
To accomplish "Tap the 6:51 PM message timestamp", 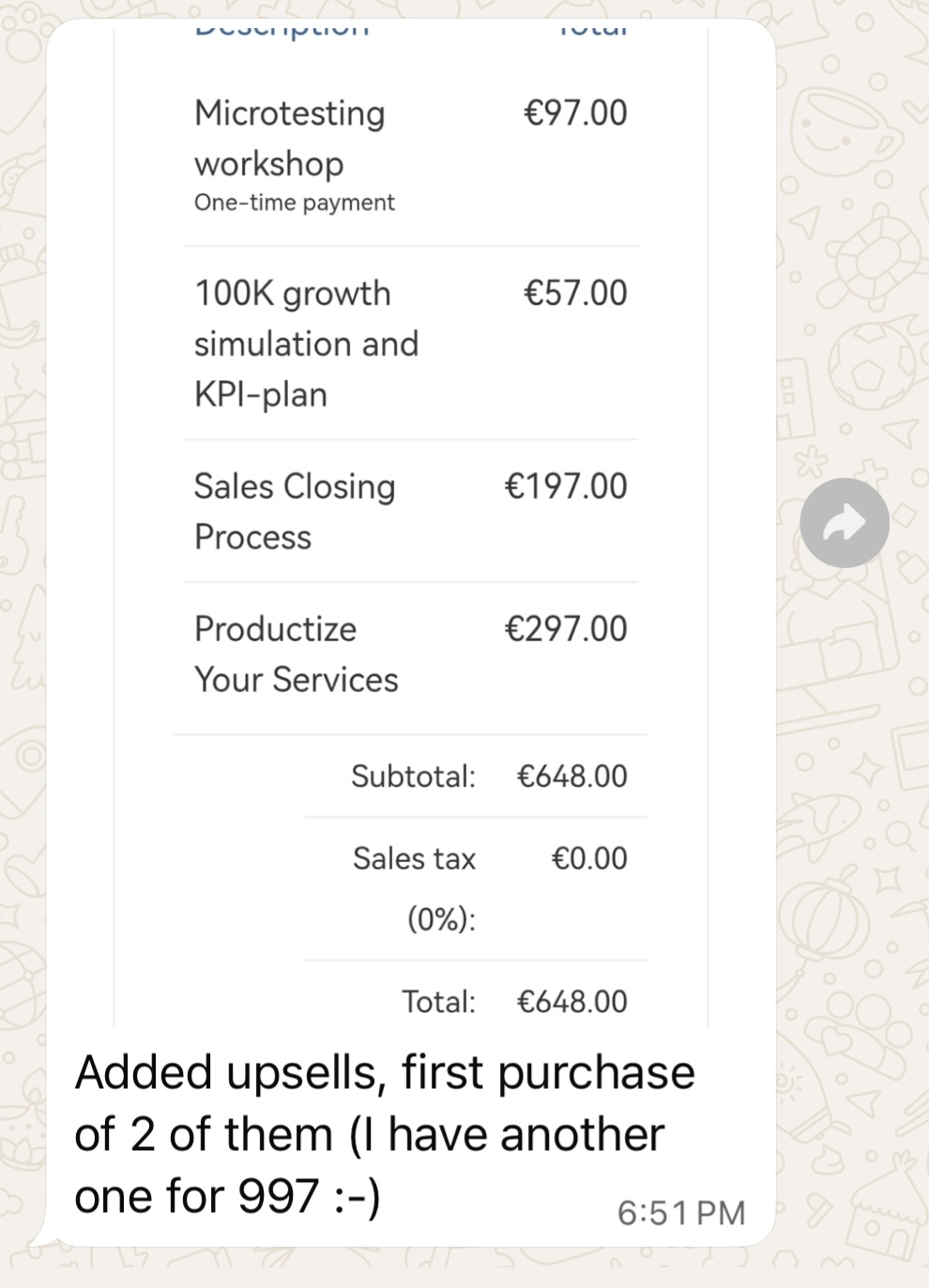I will pyautogui.click(x=680, y=1213).
